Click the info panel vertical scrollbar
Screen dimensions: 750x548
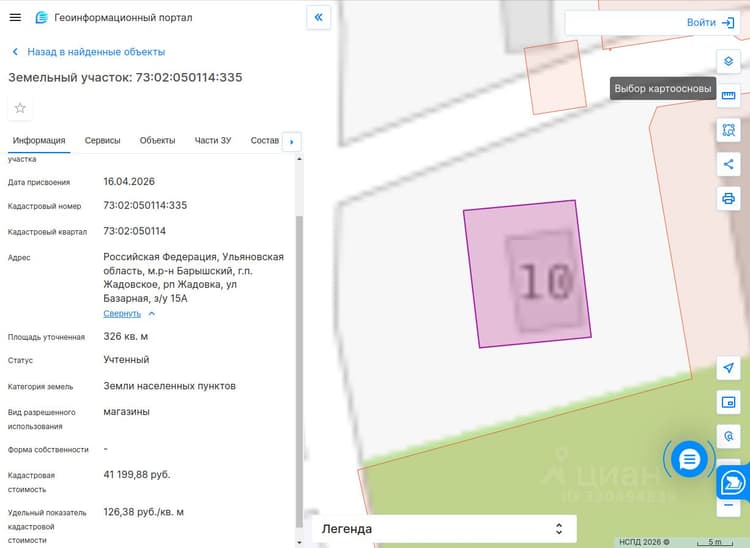[299, 371]
